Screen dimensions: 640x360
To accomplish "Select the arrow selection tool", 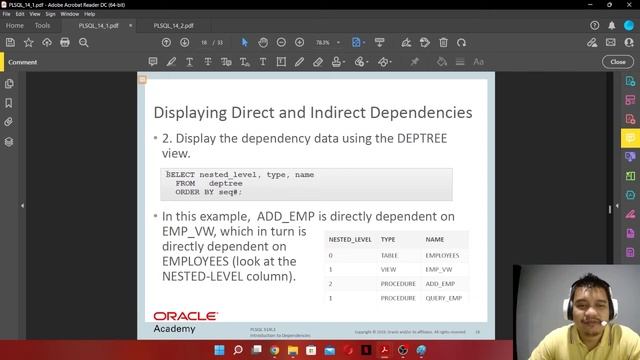I will 244,42.
